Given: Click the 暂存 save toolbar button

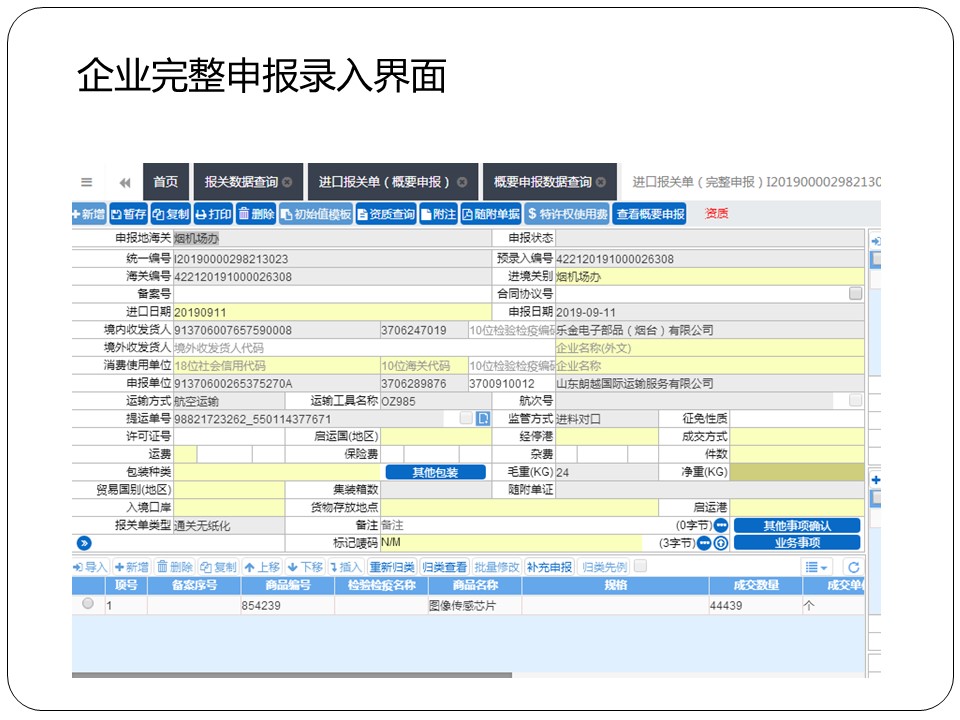Looking at the screenshot, I should pyautogui.click(x=128, y=214).
